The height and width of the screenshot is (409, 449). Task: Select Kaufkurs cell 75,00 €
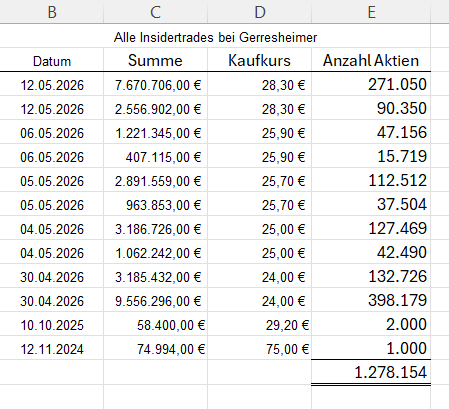coord(259,349)
